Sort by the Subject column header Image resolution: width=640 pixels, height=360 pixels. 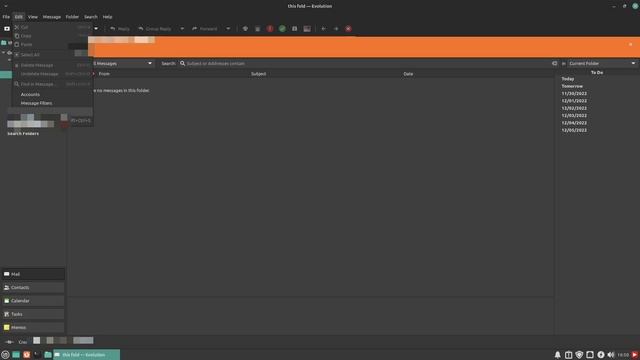[258, 74]
